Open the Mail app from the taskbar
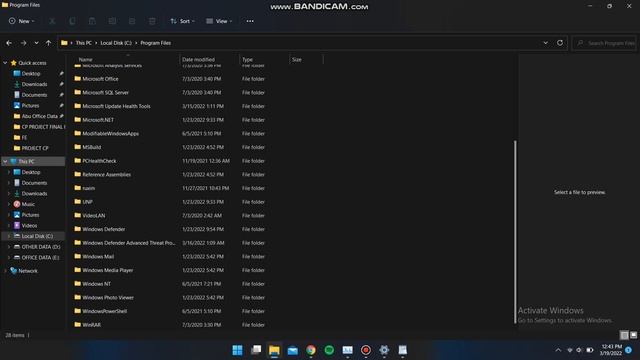This screenshot has width=640, height=360. coord(293,350)
